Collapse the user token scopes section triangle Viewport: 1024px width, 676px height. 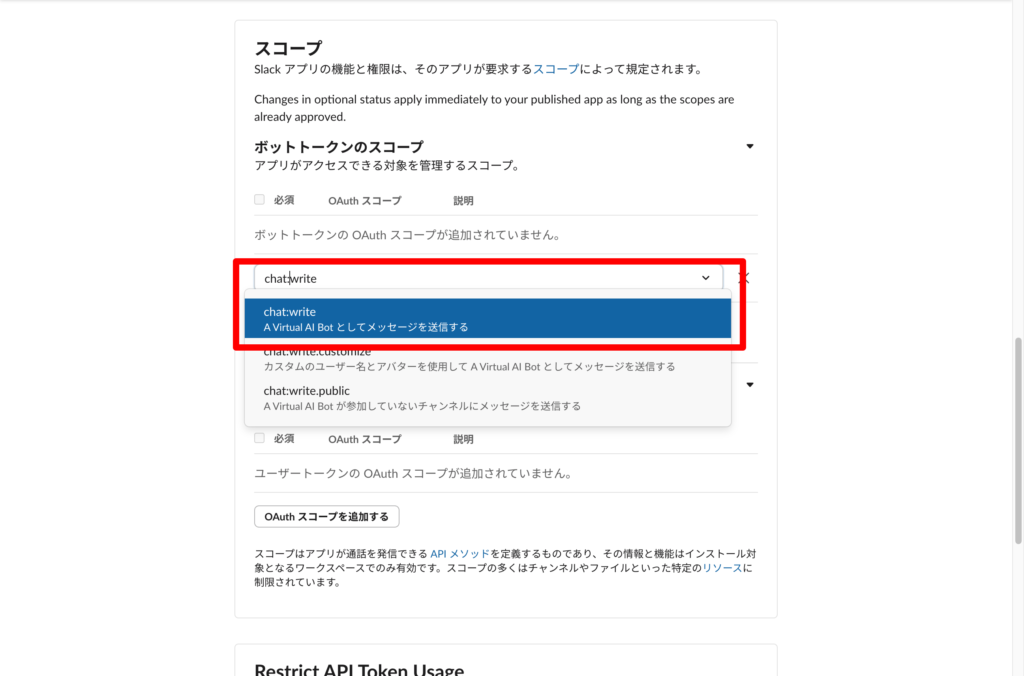[x=750, y=385]
